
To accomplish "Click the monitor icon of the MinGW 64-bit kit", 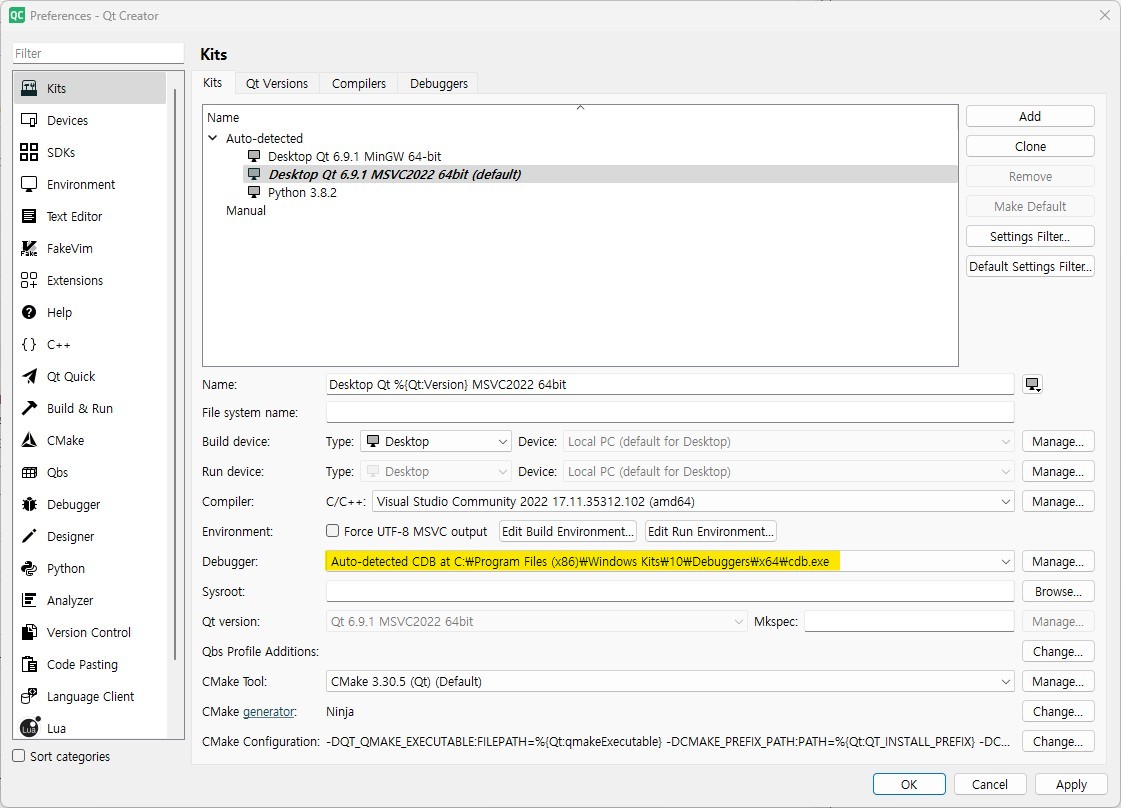I will pos(254,156).
